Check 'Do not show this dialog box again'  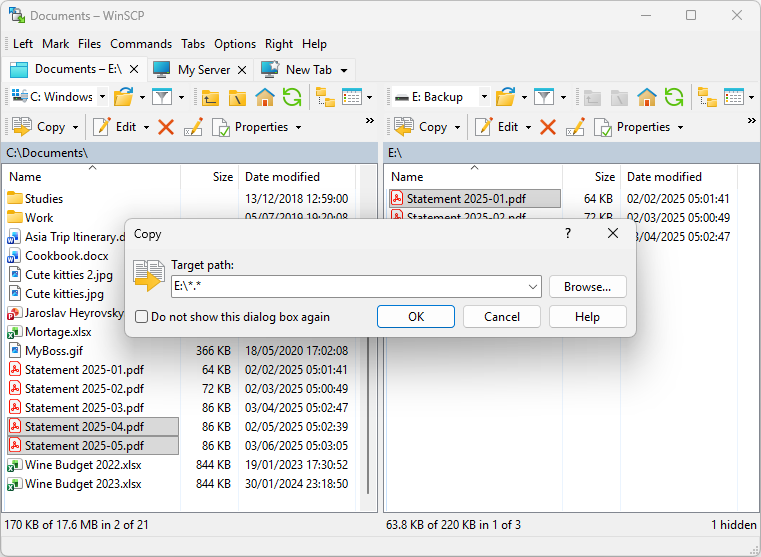(x=142, y=317)
